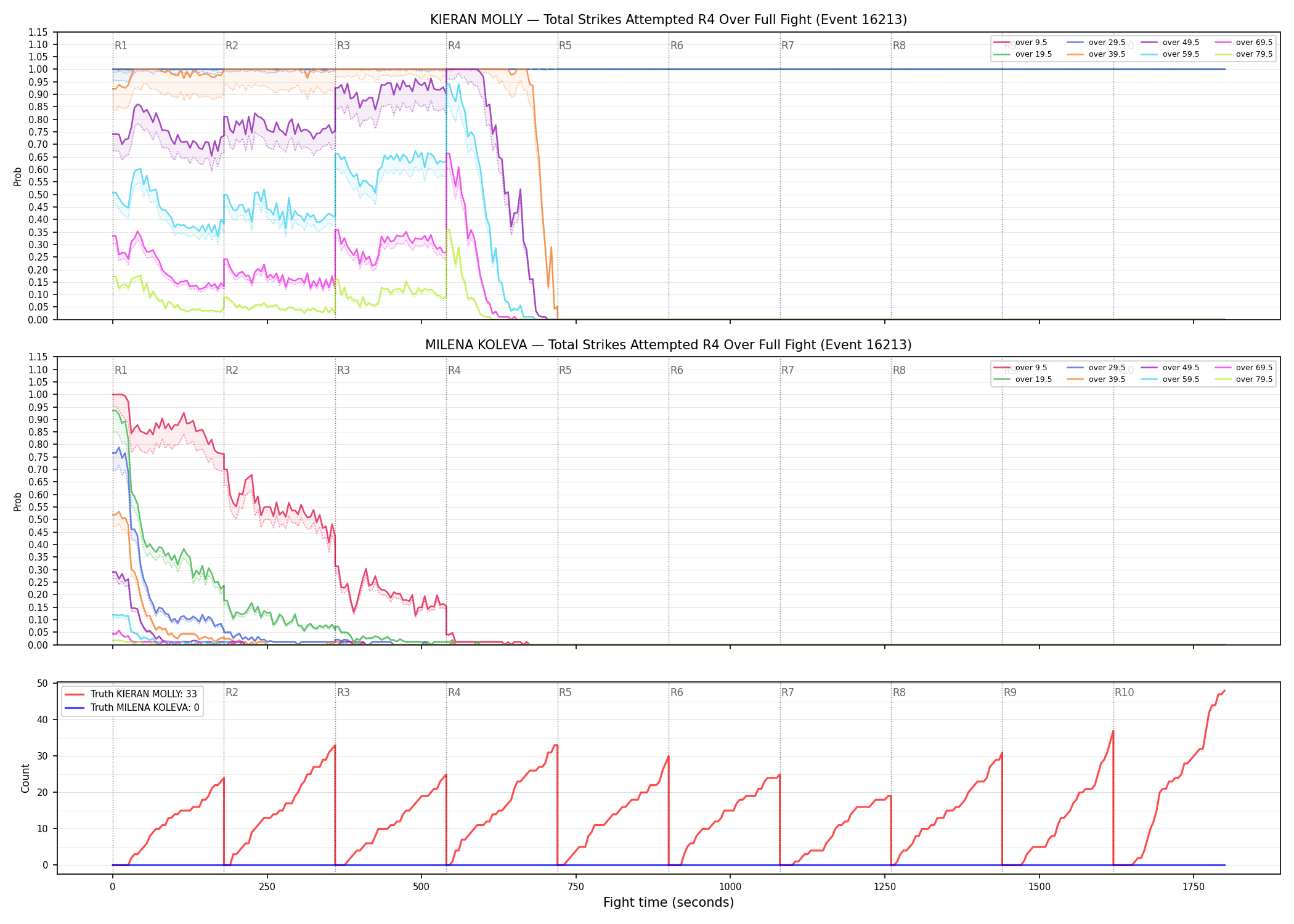The width and height of the screenshot is (1294, 924).
Task: Click 'Prob' axis label on Kieran Molly chart
Action: [18, 176]
